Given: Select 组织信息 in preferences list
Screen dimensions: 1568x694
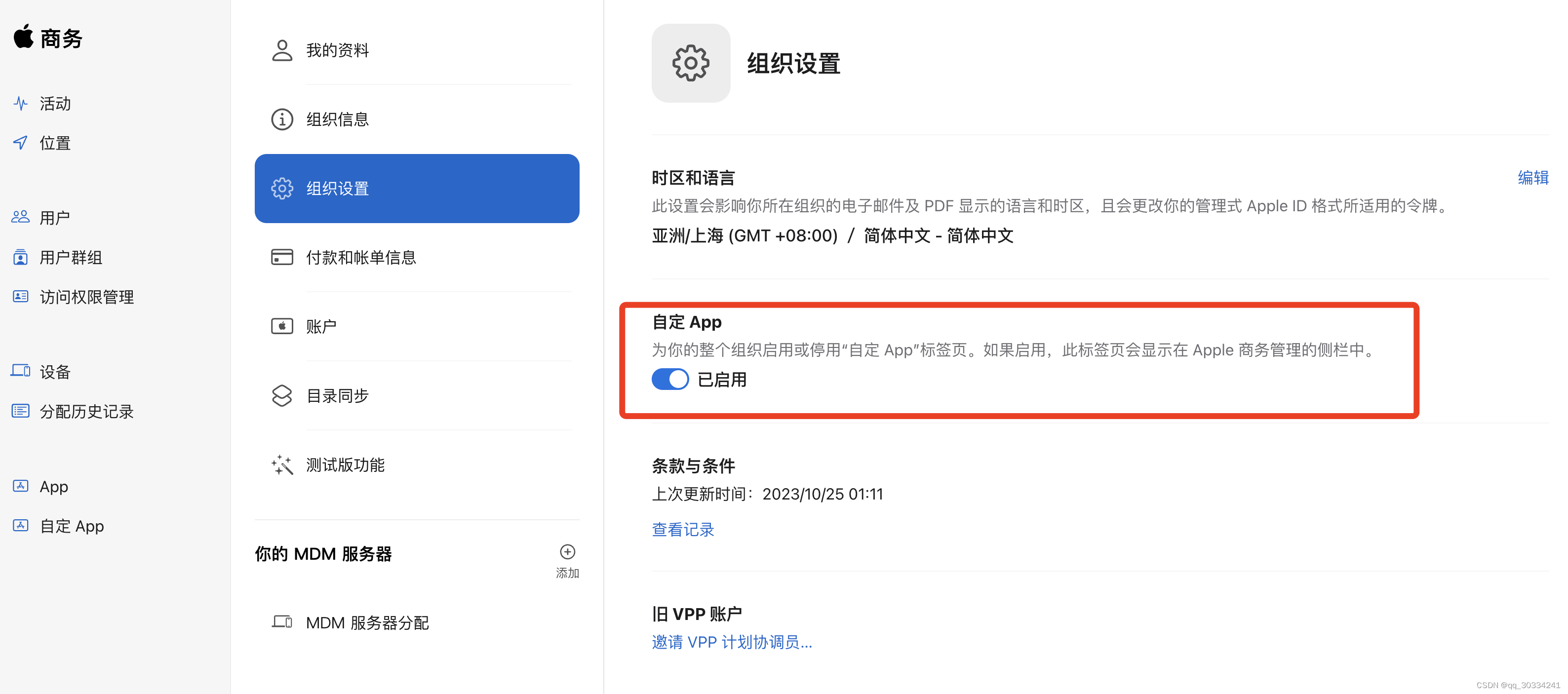Looking at the screenshot, I should (337, 119).
